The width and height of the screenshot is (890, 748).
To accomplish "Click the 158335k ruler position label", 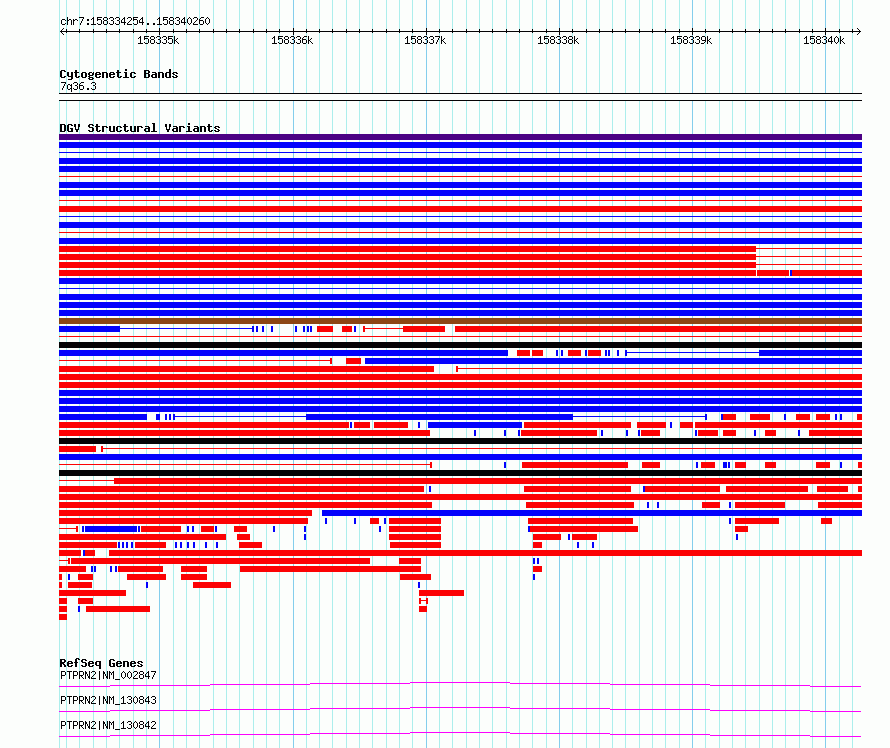I will pos(158,40).
